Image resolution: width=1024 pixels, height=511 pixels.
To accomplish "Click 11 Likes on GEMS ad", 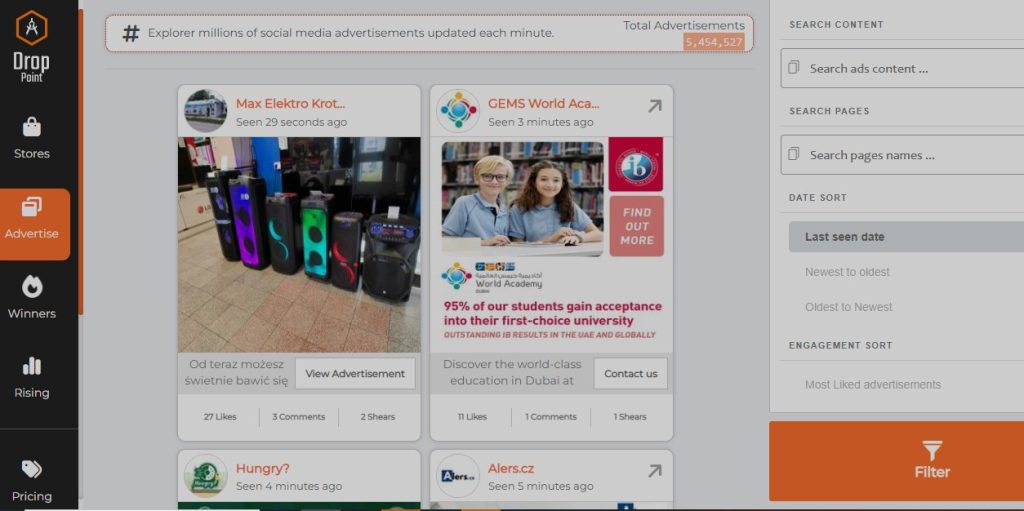I will (472, 416).
